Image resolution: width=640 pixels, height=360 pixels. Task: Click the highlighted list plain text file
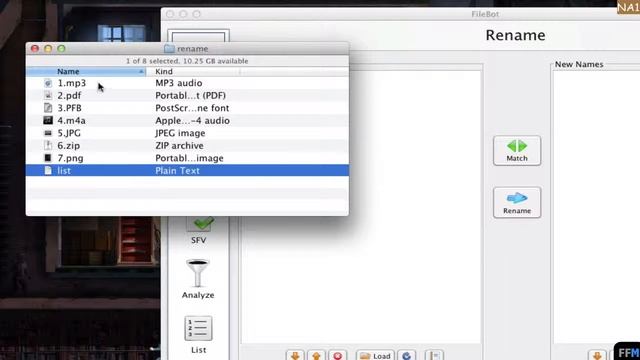[x=187, y=171]
